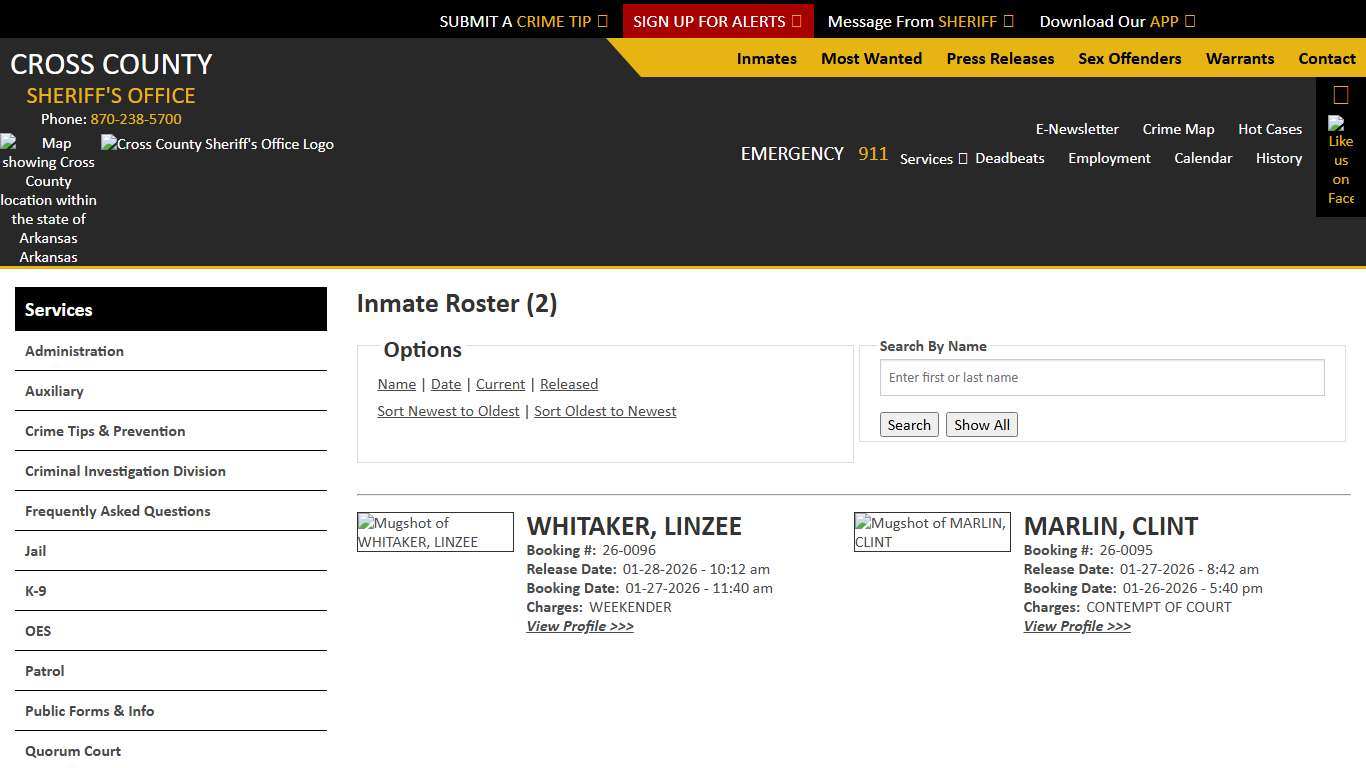Open the Most Wanted page
This screenshot has height=768, width=1366.
[871, 58]
